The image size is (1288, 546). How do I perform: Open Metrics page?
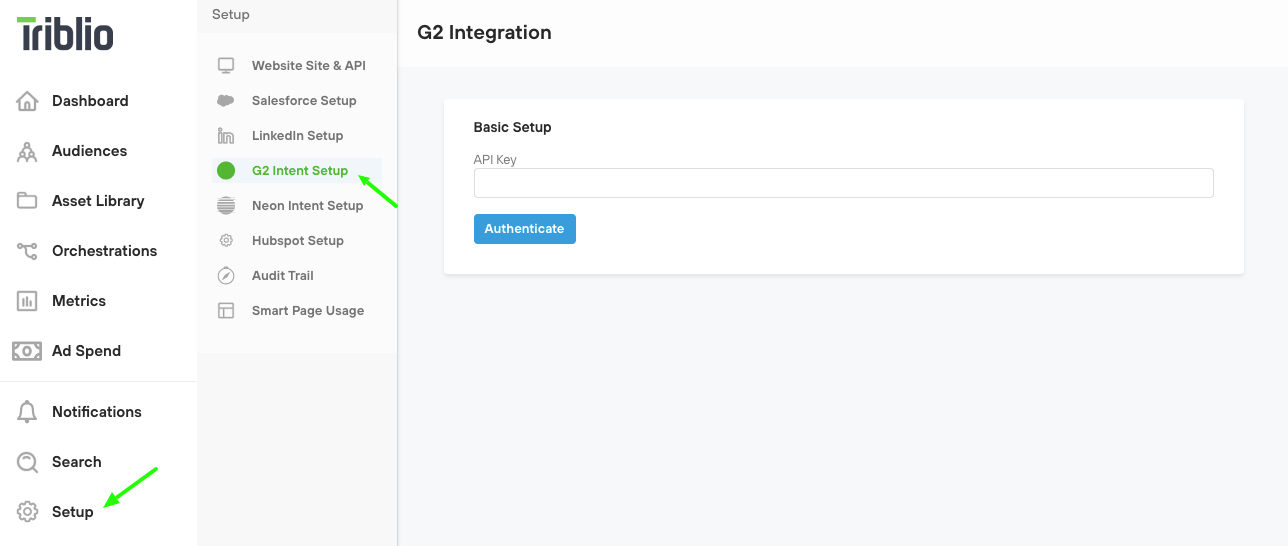click(x=79, y=301)
